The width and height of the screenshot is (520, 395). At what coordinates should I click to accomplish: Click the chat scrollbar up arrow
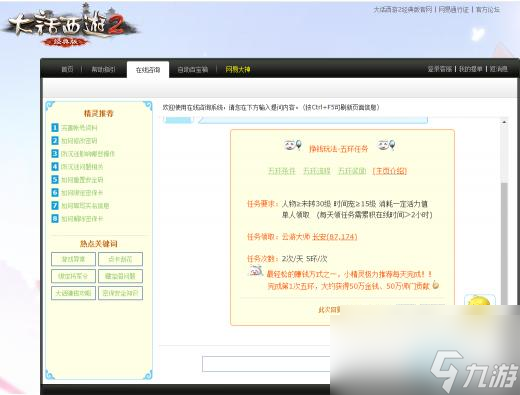coord(504,122)
